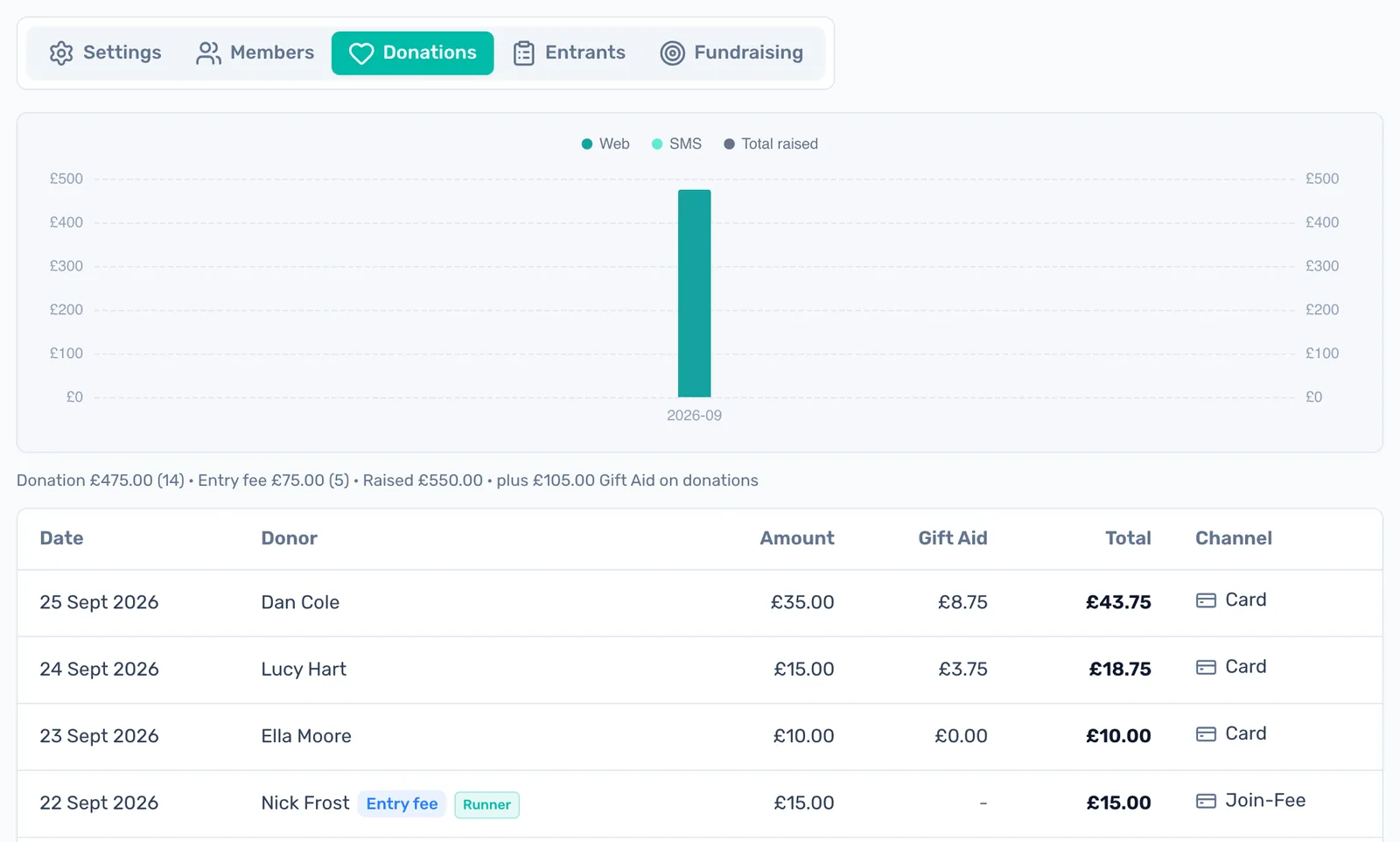Click the total £18.75

(x=1120, y=669)
